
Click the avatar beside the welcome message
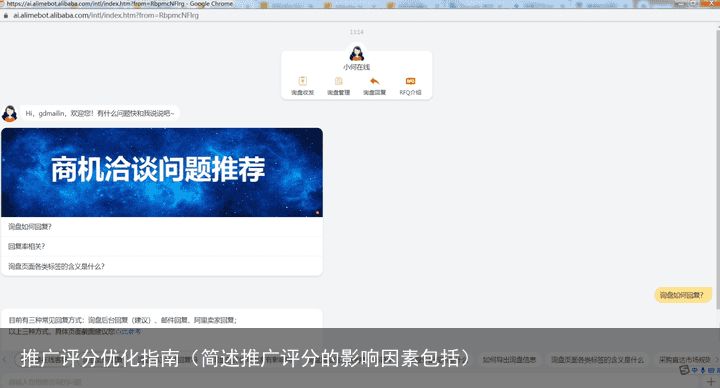coord(9,113)
